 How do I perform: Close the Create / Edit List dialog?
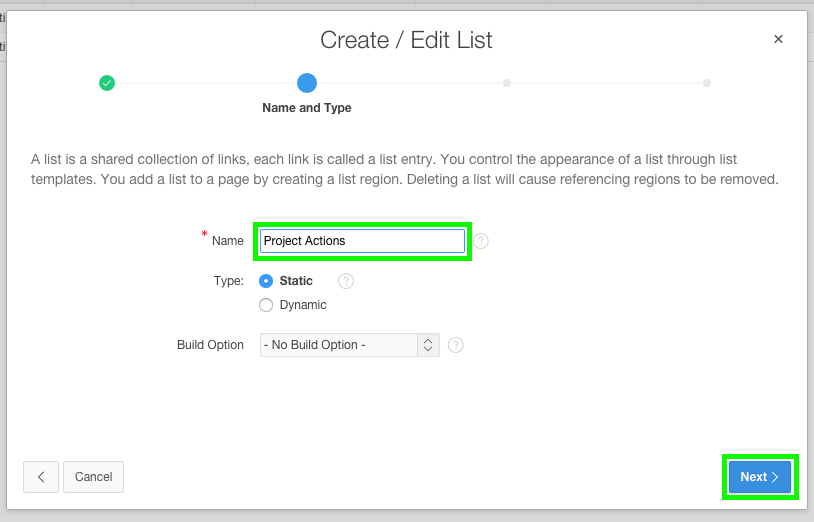[x=779, y=39]
